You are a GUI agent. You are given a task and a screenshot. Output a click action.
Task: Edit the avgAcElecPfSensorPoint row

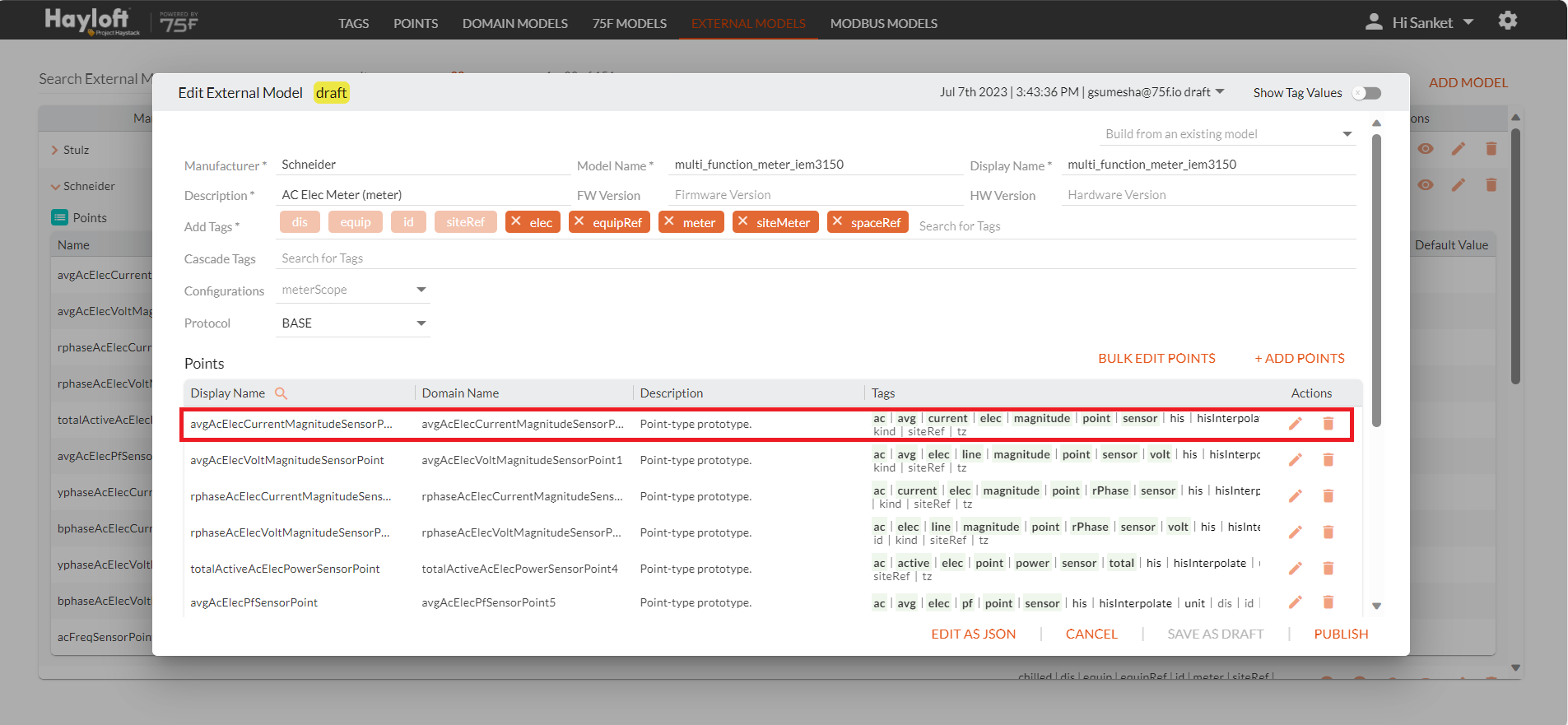click(1295, 602)
